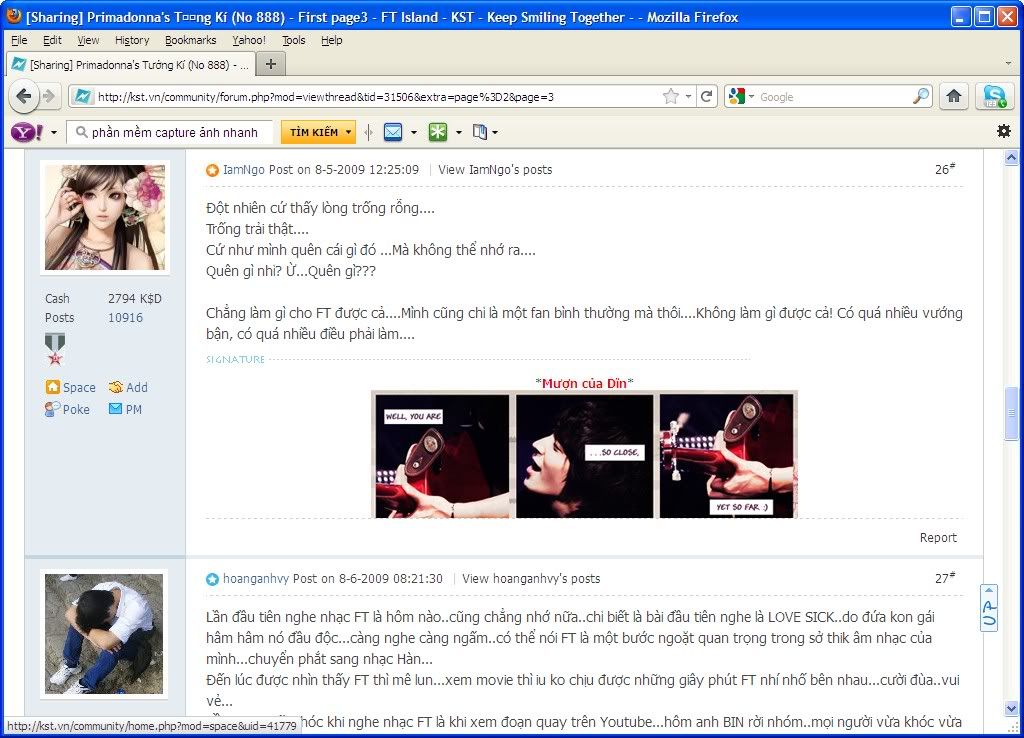Open the list all tabs dropdown
Viewport: 1024px width, 738px height.
coord(1008,64)
